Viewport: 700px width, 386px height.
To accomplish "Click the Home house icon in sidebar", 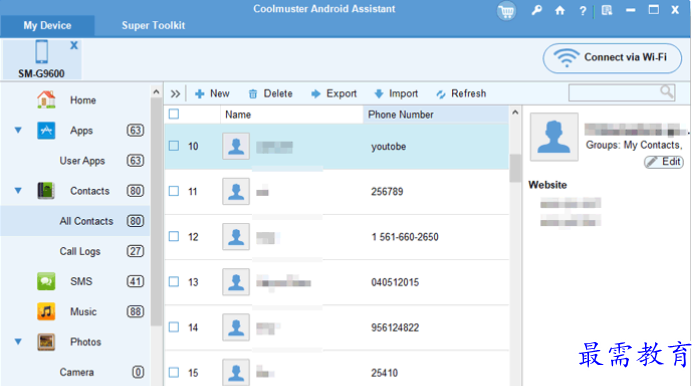I will [46, 100].
